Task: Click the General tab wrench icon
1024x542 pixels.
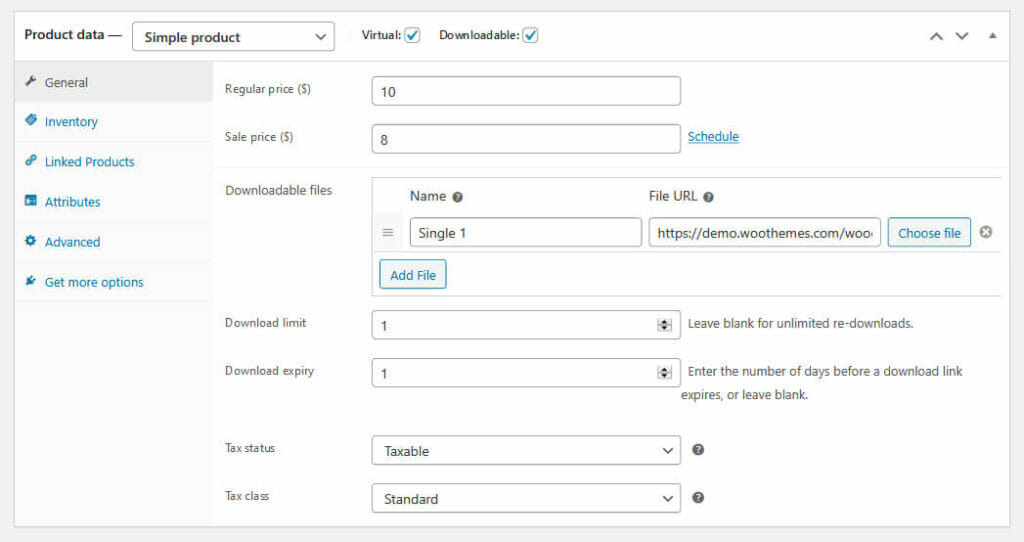Action: coord(30,82)
